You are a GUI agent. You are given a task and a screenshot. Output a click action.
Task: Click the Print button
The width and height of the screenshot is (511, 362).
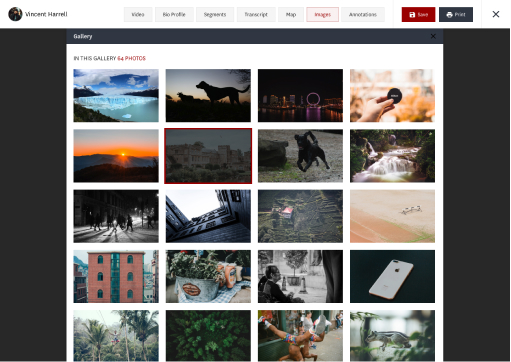pyautogui.click(x=456, y=14)
